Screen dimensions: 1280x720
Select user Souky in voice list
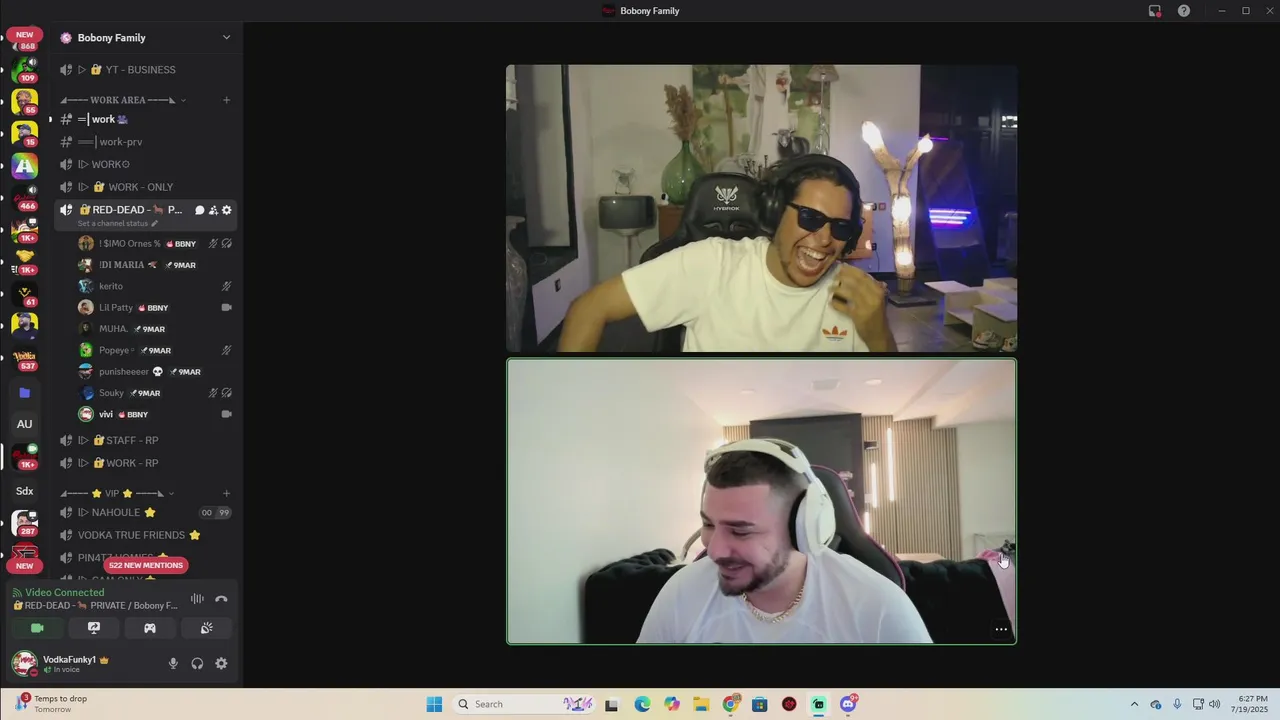point(155,393)
